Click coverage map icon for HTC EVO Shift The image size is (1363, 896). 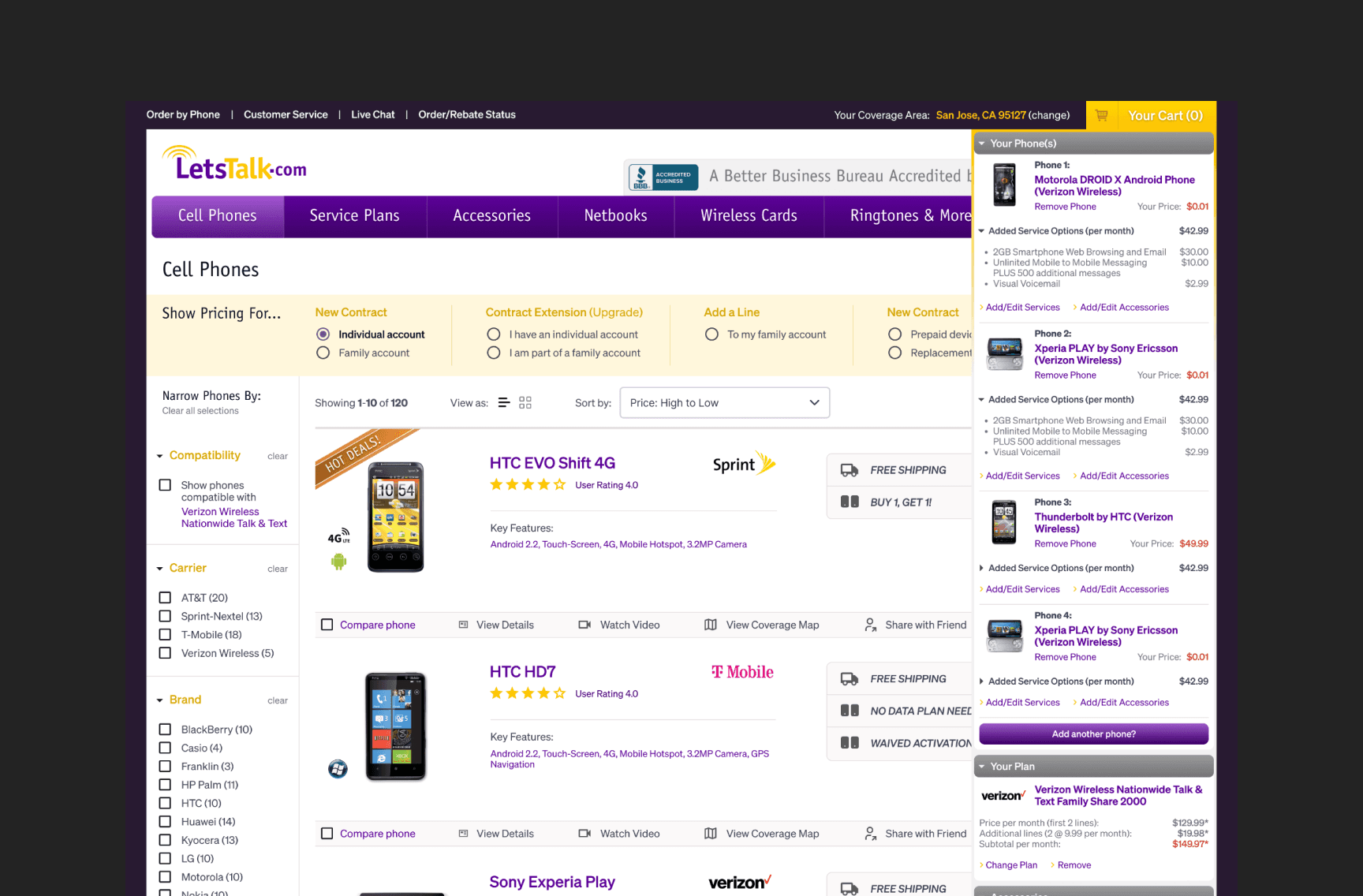pyautogui.click(x=711, y=625)
